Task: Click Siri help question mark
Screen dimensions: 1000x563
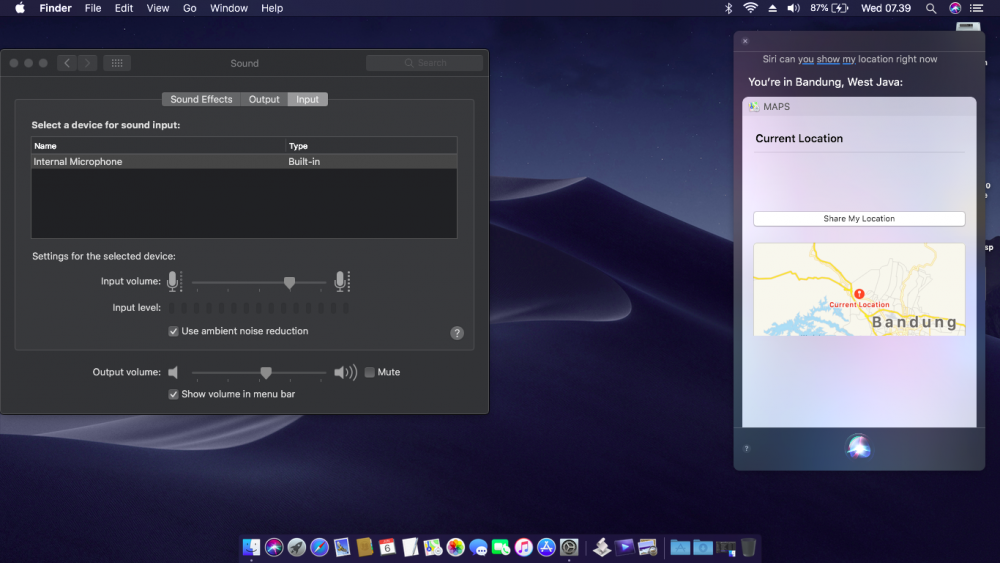Action: pyautogui.click(x=746, y=448)
